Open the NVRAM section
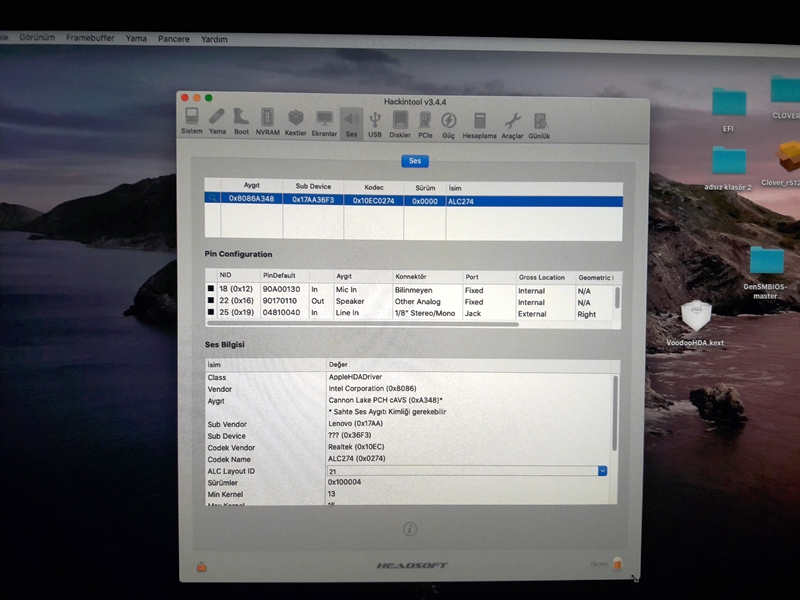This screenshot has width=800, height=600. click(x=268, y=121)
